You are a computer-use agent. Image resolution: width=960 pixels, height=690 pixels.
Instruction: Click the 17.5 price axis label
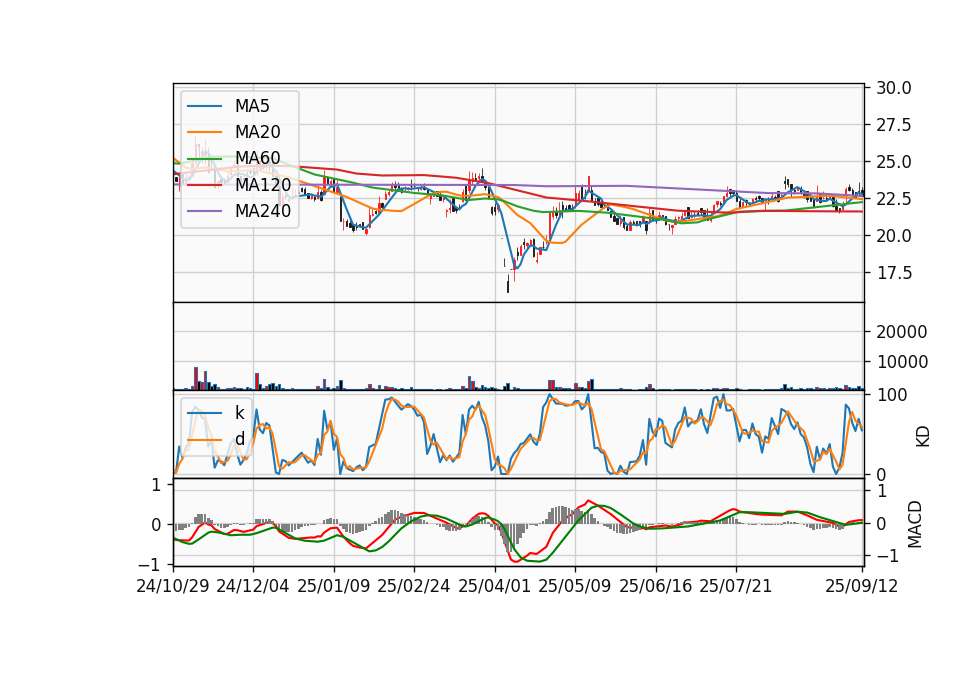(x=894, y=273)
